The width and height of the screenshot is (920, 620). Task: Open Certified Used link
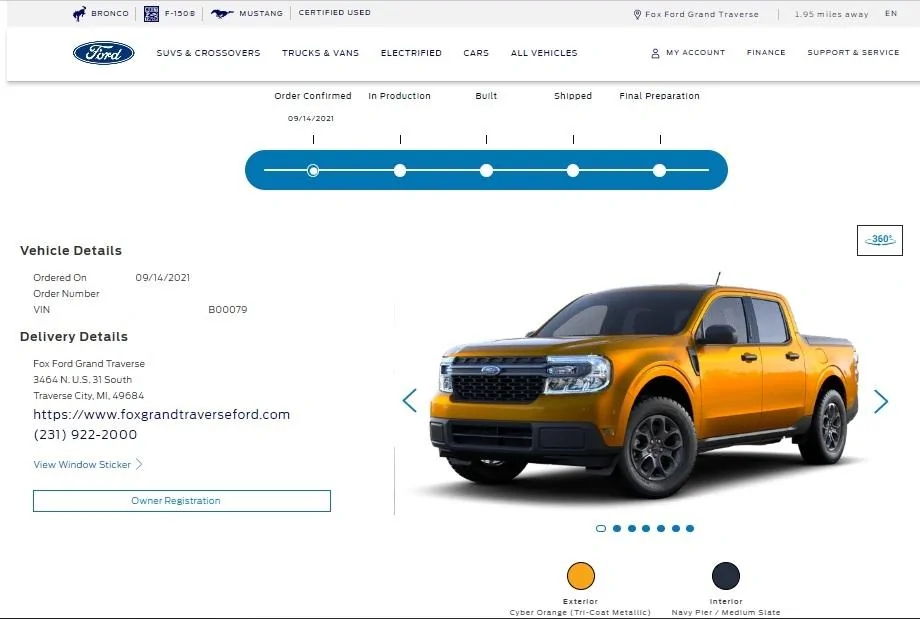(x=334, y=12)
